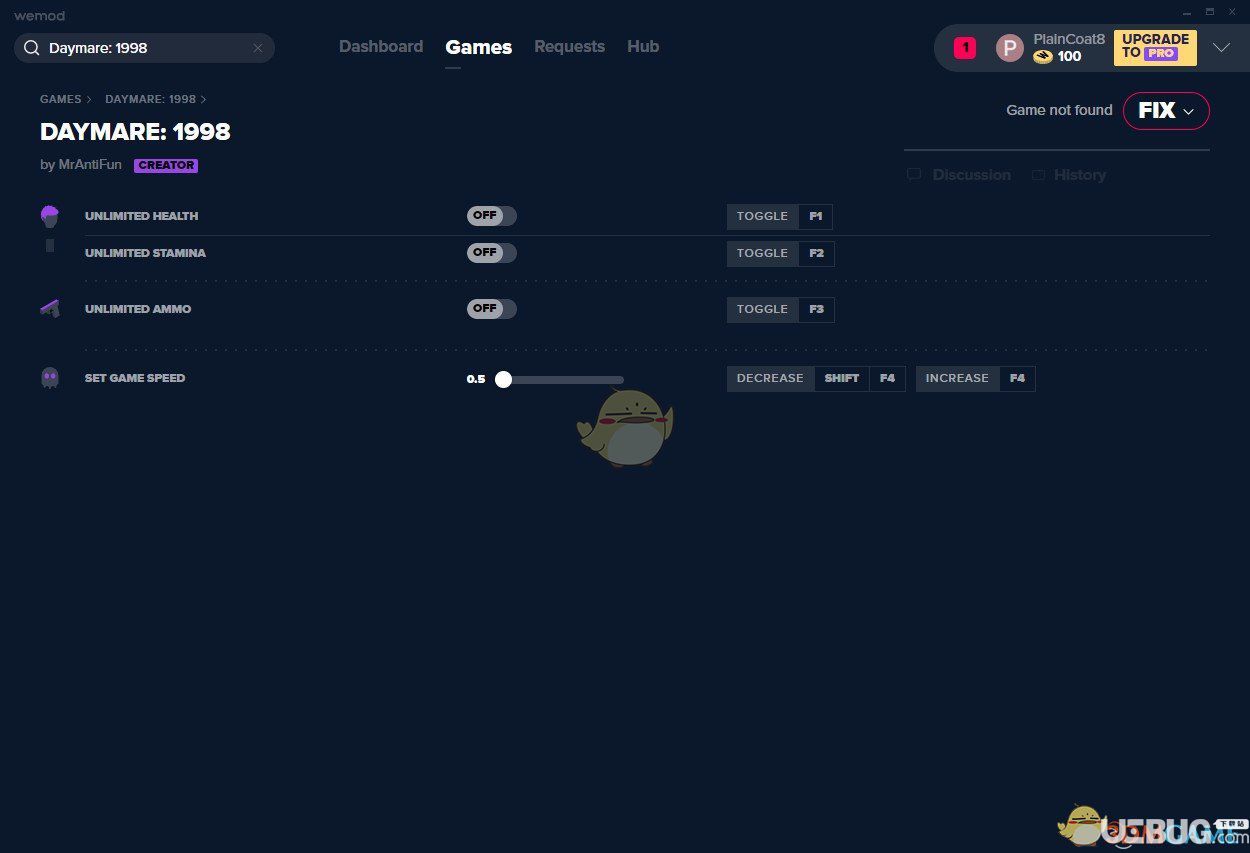
Task: Click the F2 hotkey label
Action: 817,253
